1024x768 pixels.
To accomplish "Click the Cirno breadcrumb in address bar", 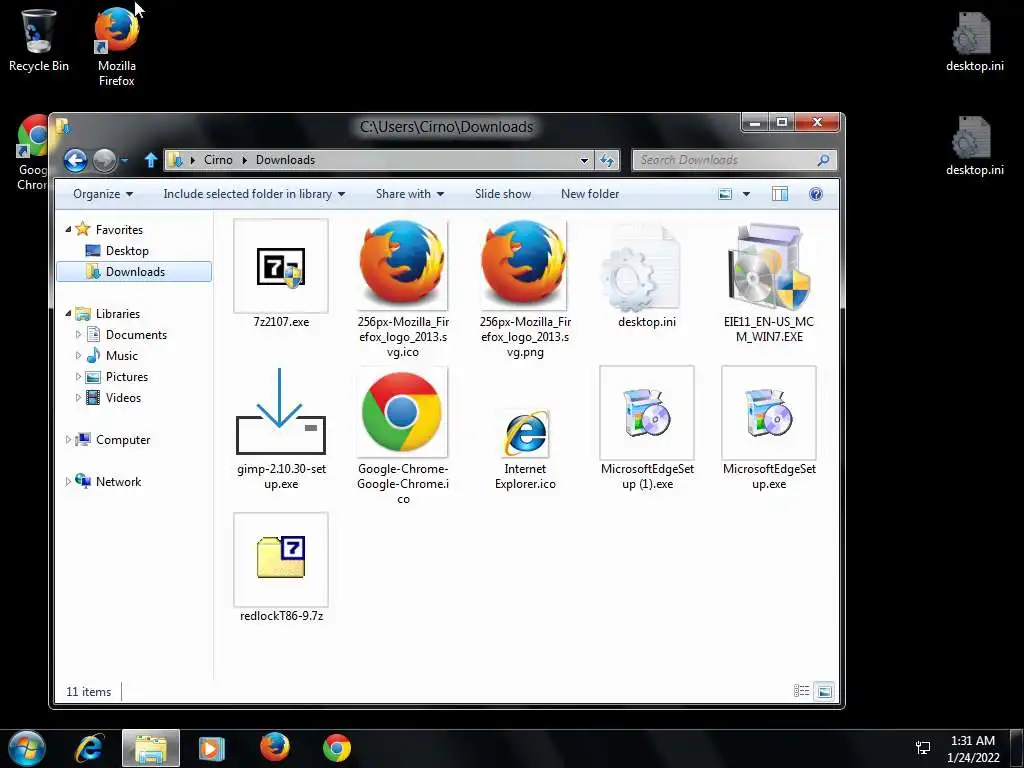I will 218,160.
